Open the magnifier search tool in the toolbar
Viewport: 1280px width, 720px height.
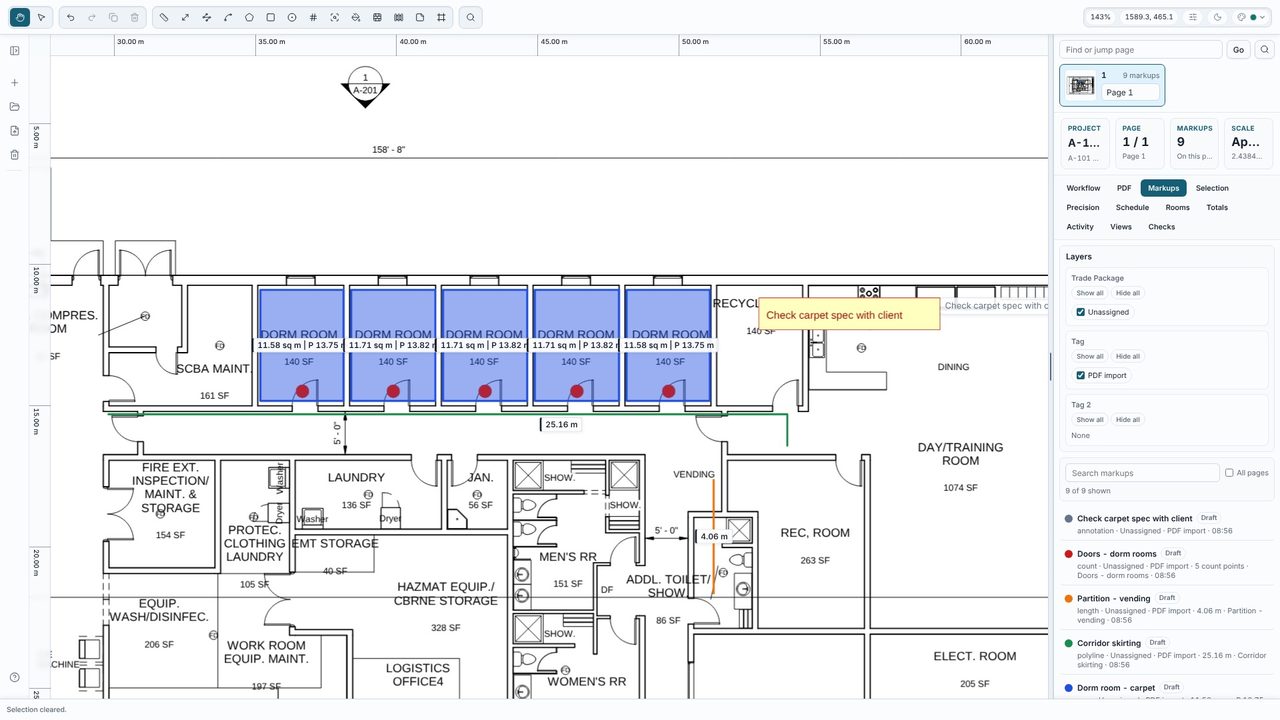[x=470, y=17]
